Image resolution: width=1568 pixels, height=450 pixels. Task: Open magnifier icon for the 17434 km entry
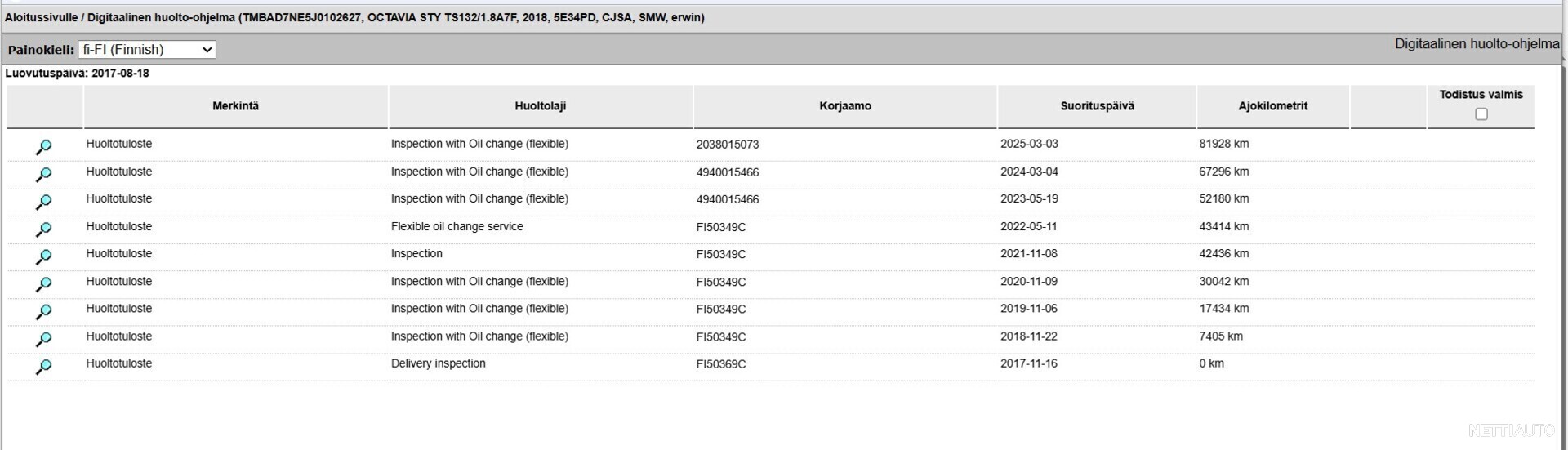pyautogui.click(x=43, y=311)
